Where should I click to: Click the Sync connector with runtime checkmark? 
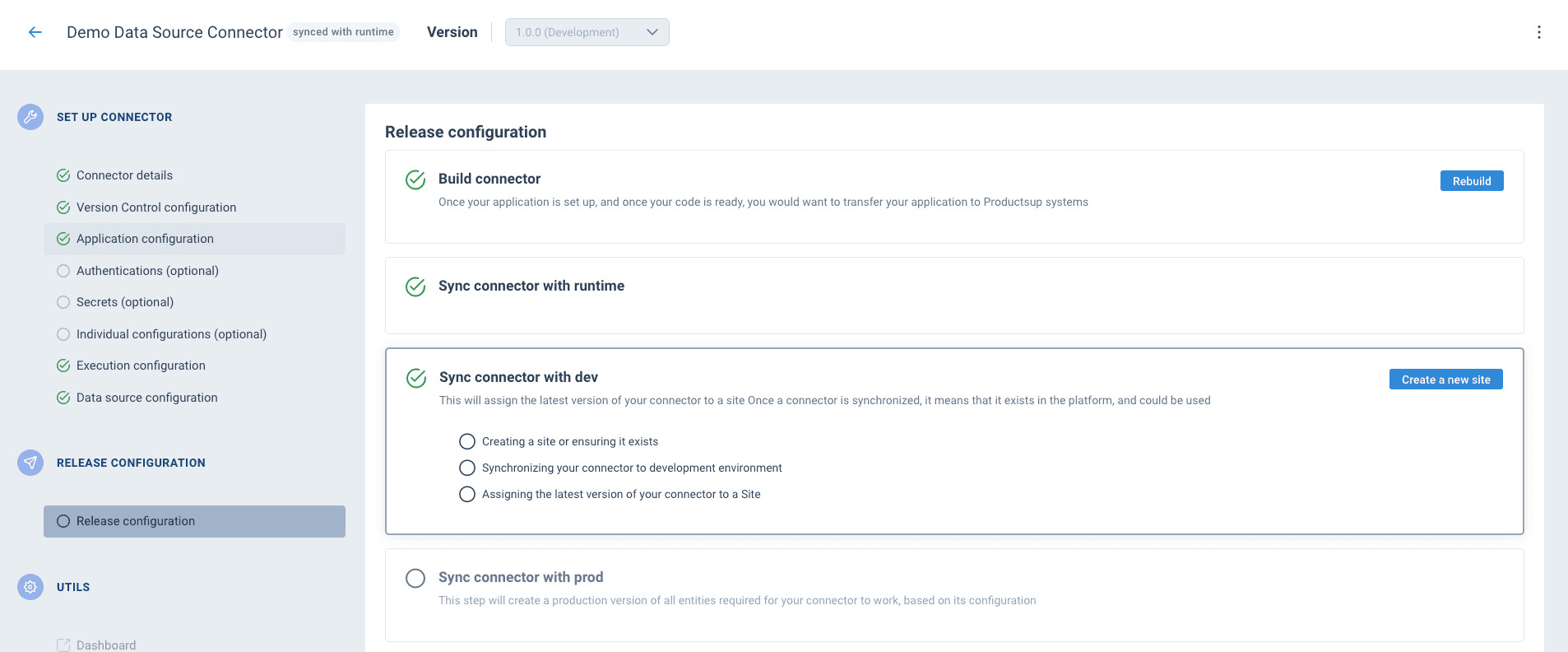tap(415, 286)
